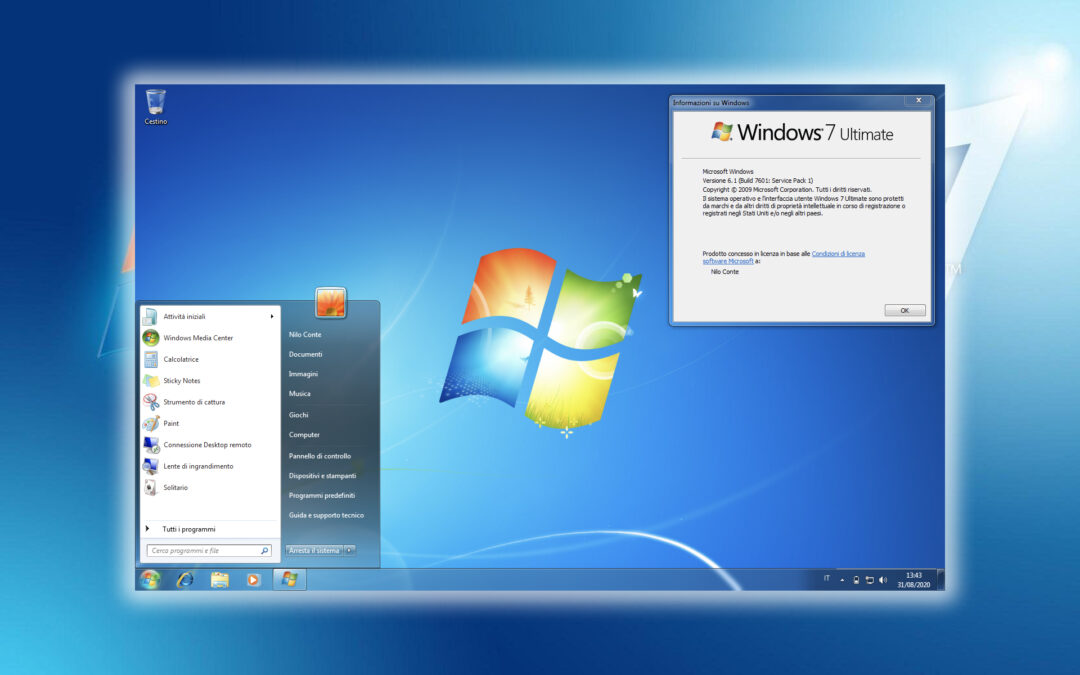This screenshot has height=675, width=1080.
Task: Open Internet Explorer from the taskbar
Action: pos(184,579)
